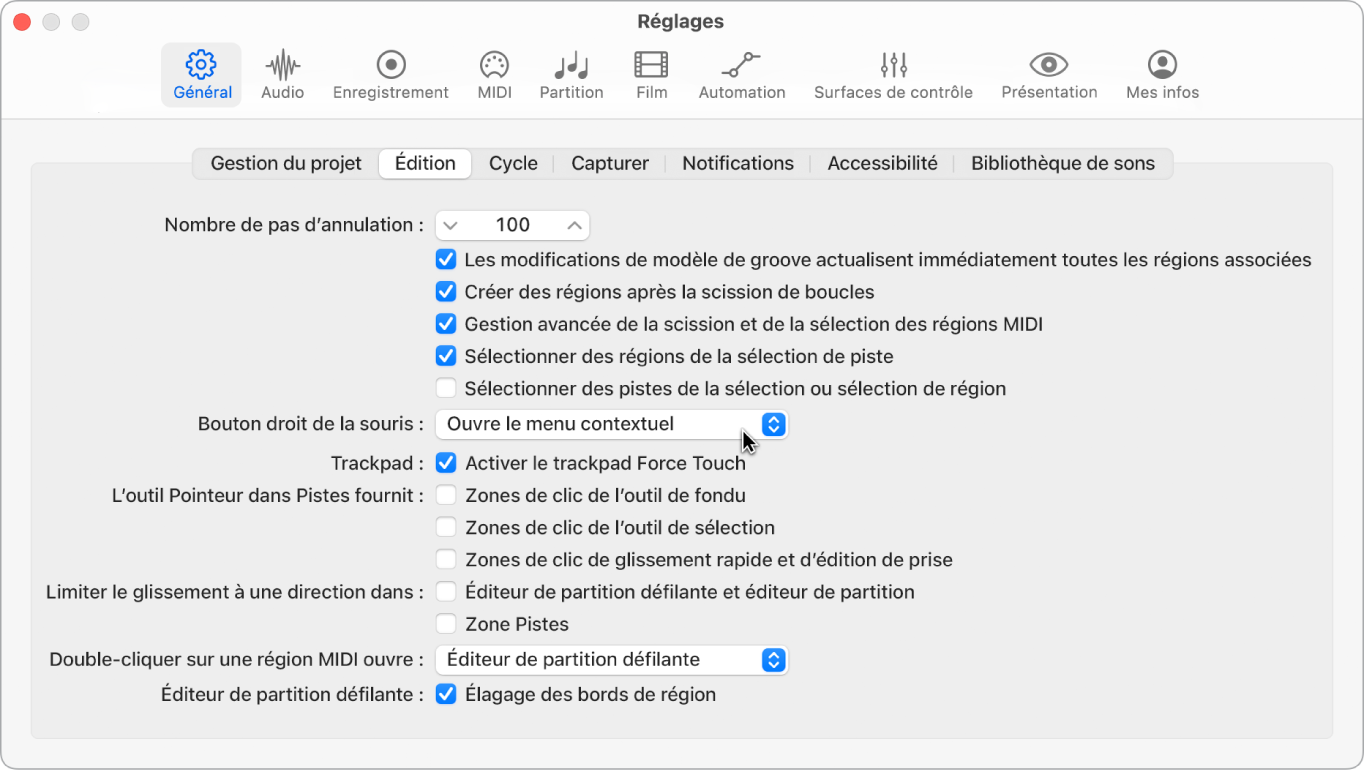Open Surfaces de contrôle settings
The height and width of the screenshot is (771, 1365).
tap(893, 72)
